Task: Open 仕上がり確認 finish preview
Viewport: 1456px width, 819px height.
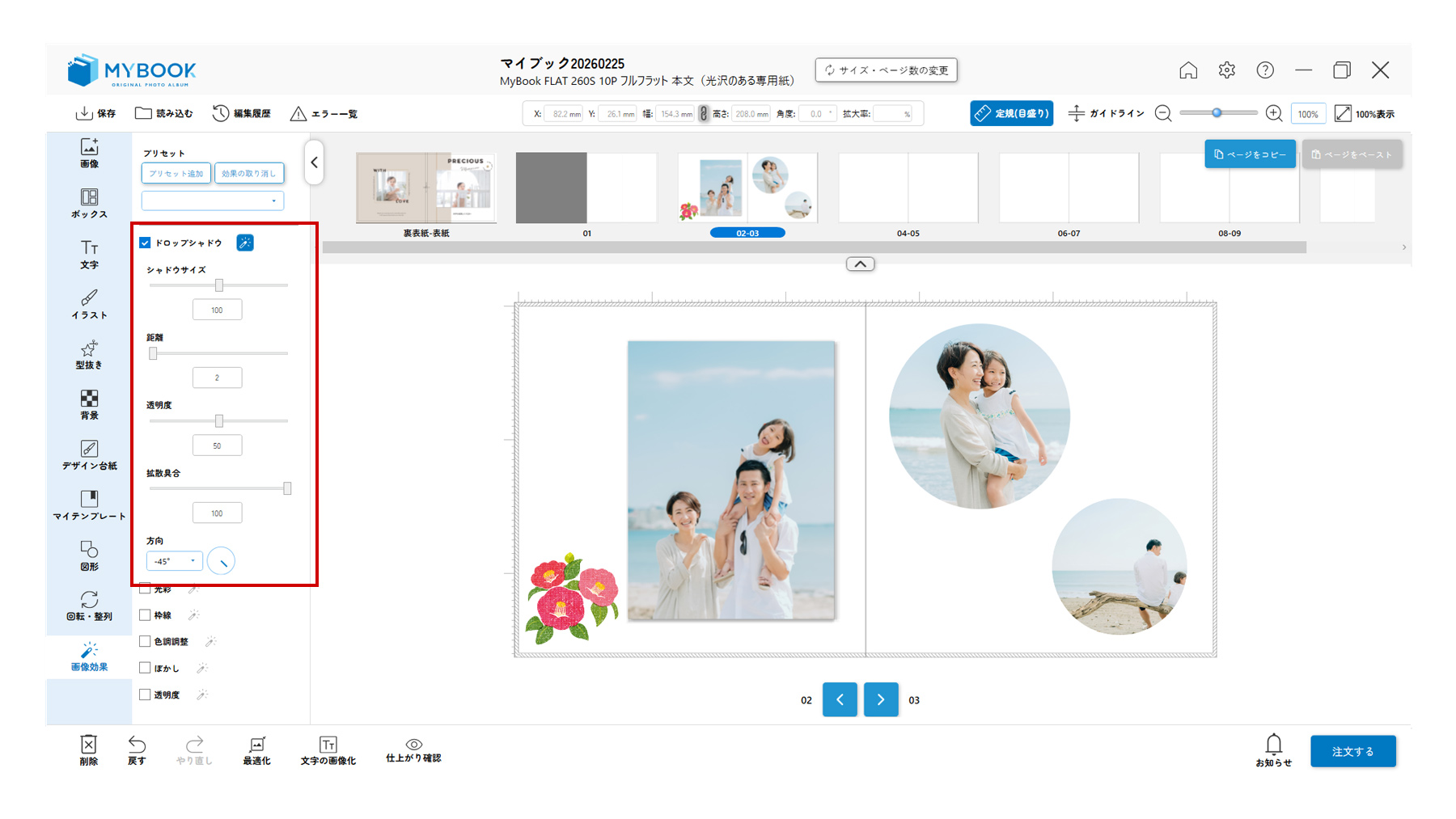Action: pos(413,750)
